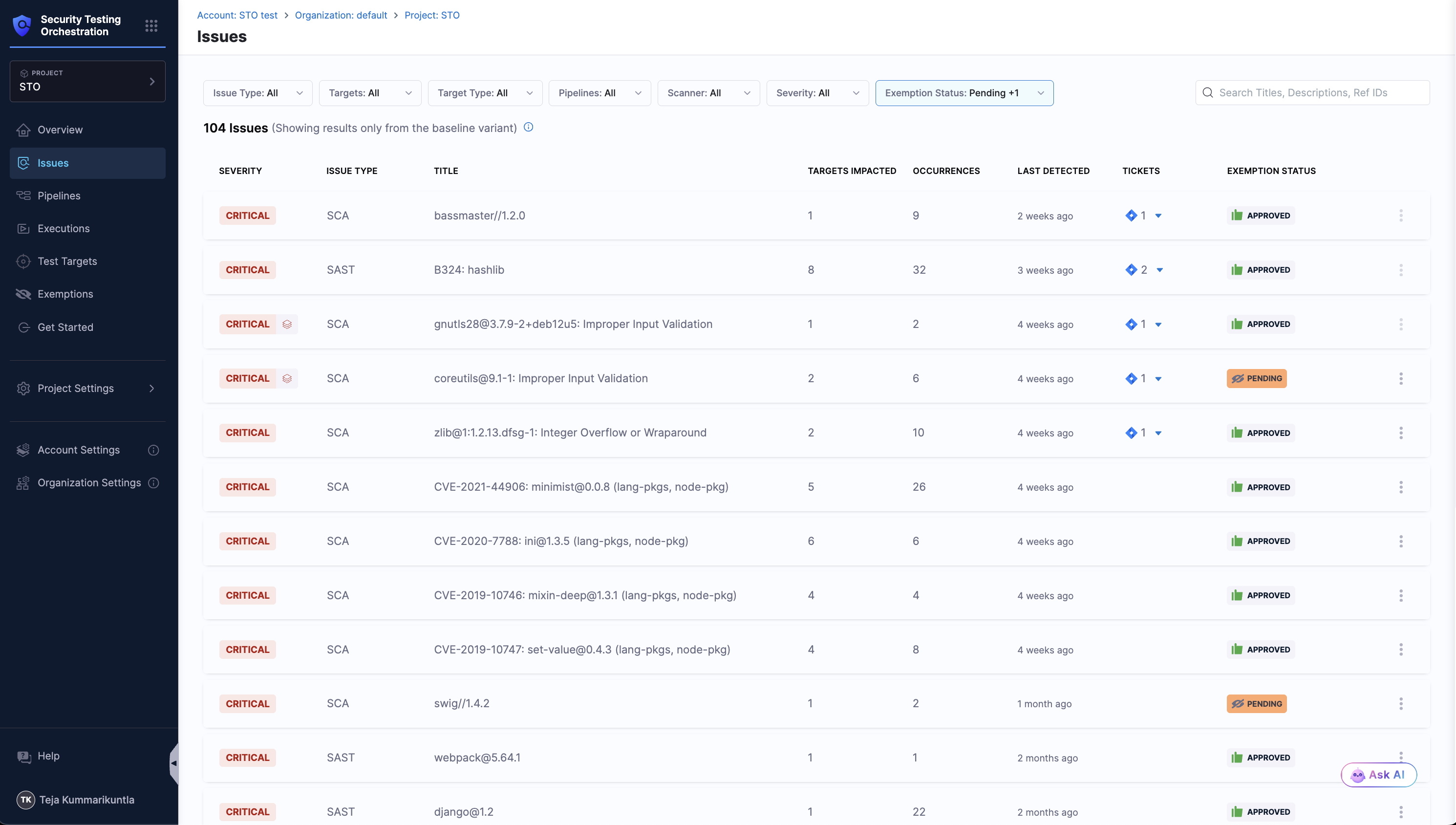This screenshot has width=1456, height=825.
Task: Open the Severity: All dropdown
Action: click(x=816, y=93)
